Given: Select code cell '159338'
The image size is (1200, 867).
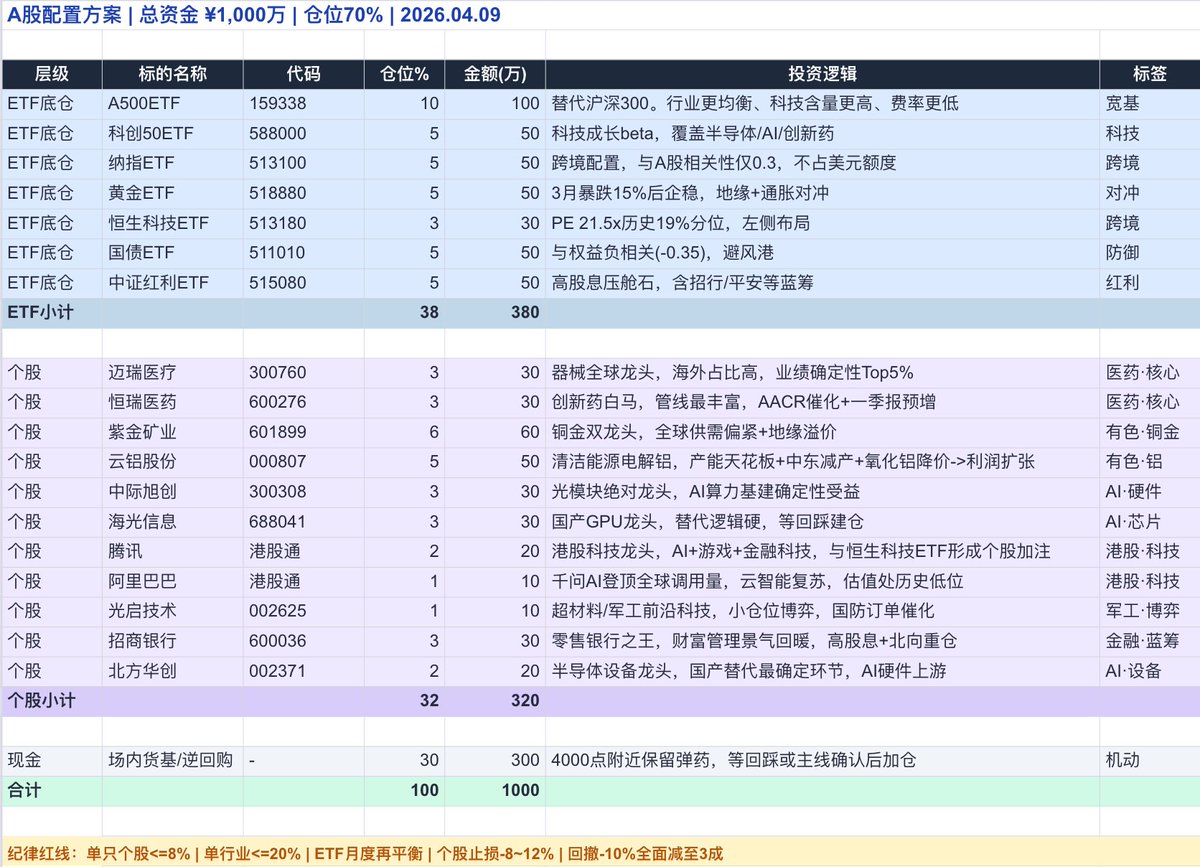Looking at the screenshot, I should pos(303,103).
